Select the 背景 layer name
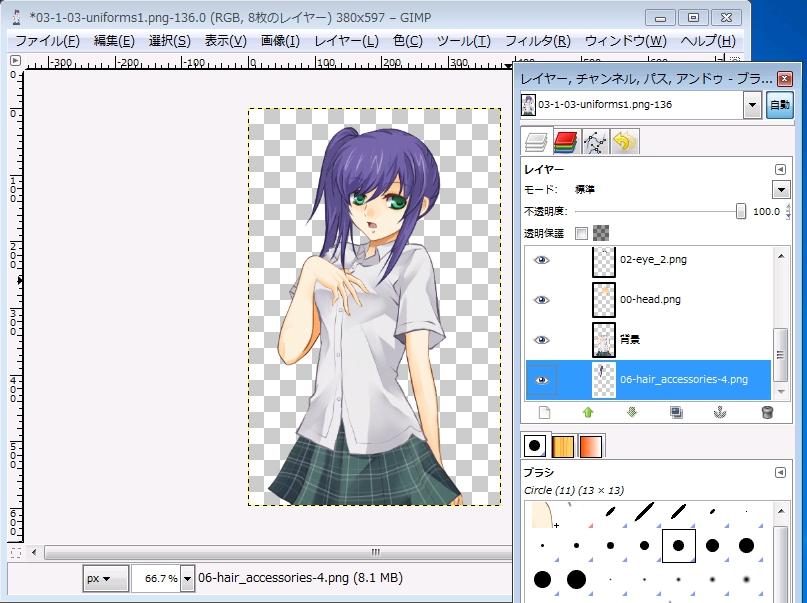807x603 pixels. pyautogui.click(x=629, y=340)
